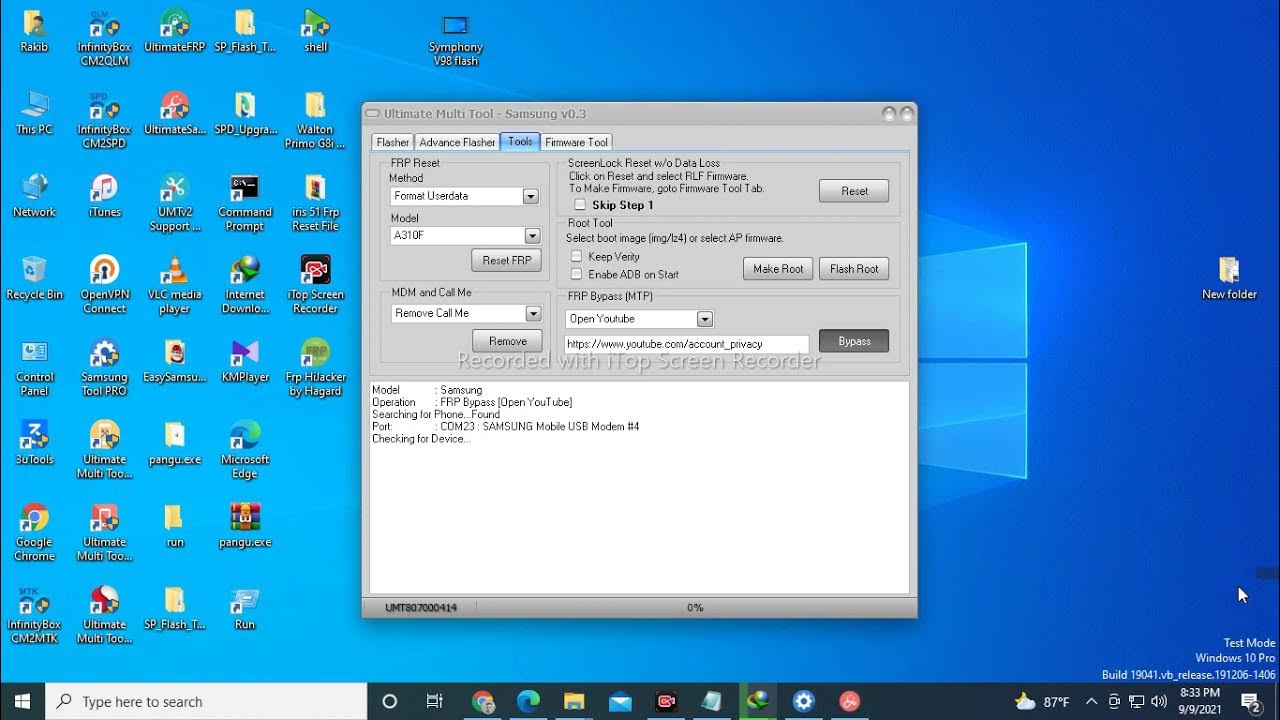
Task: Toggle the Skip Step 1 checkbox
Action: 580,205
